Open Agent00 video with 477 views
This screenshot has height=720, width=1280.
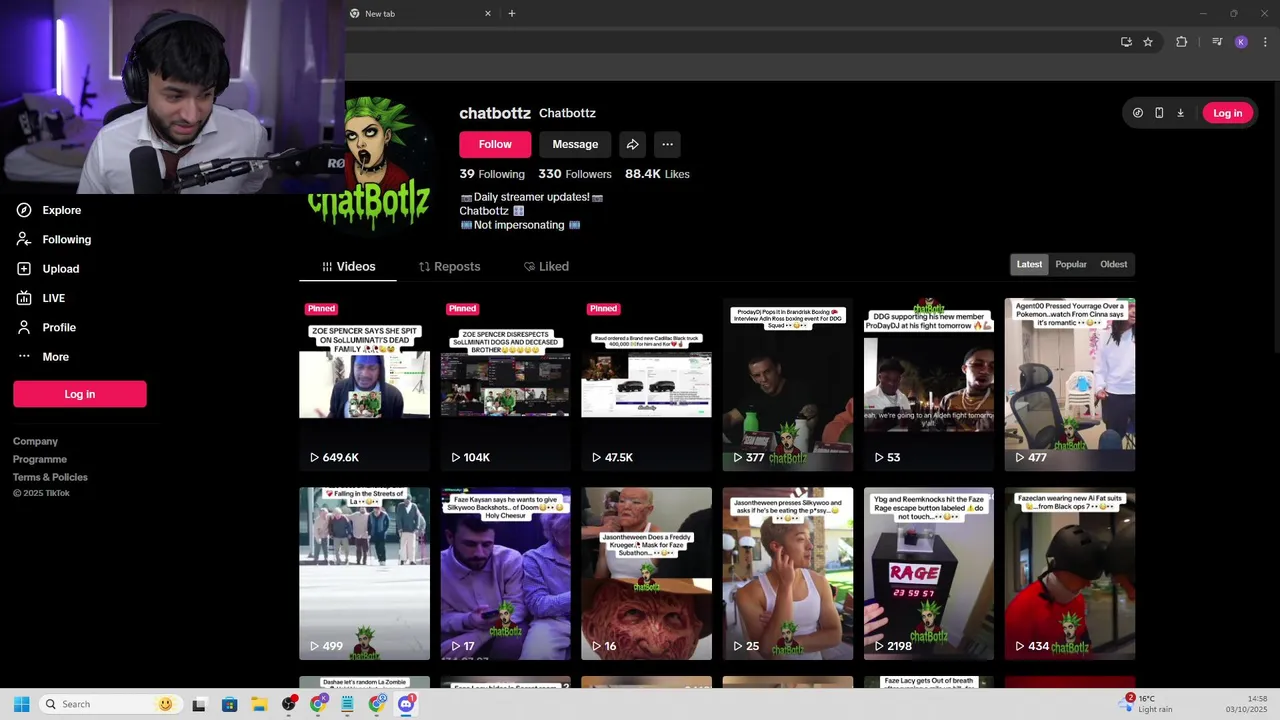pos(1069,384)
